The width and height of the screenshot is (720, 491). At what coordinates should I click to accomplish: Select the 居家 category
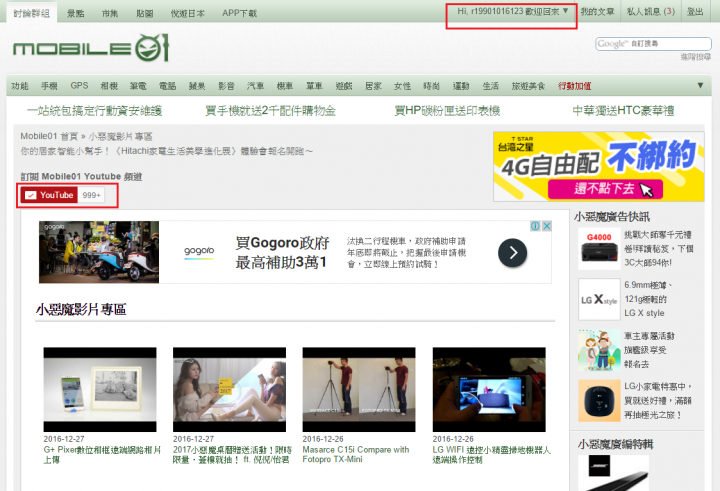(373, 86)
